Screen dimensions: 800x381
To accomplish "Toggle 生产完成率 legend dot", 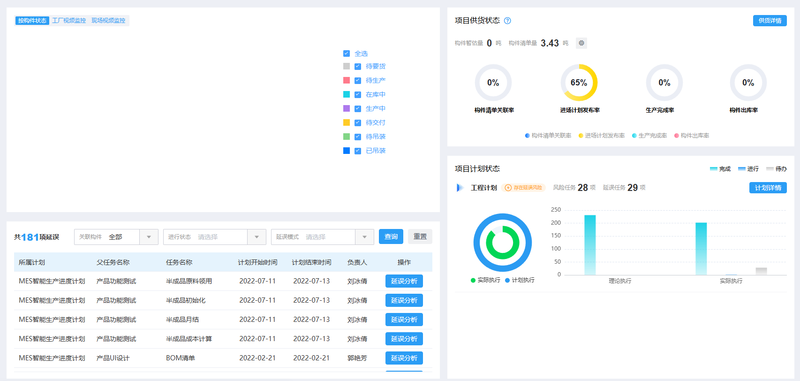I will [x=634, y=136].
